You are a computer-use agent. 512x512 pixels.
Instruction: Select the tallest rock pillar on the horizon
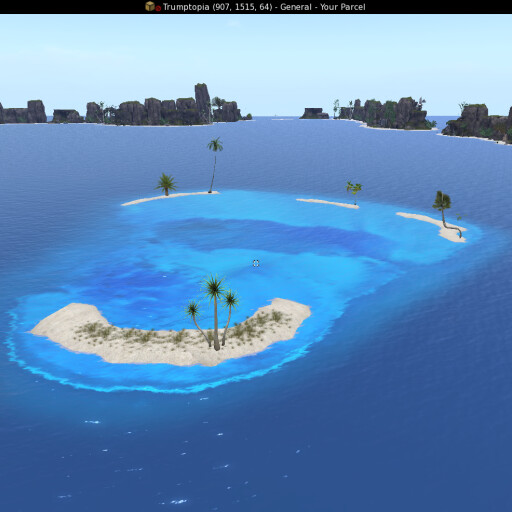(203, 102)
